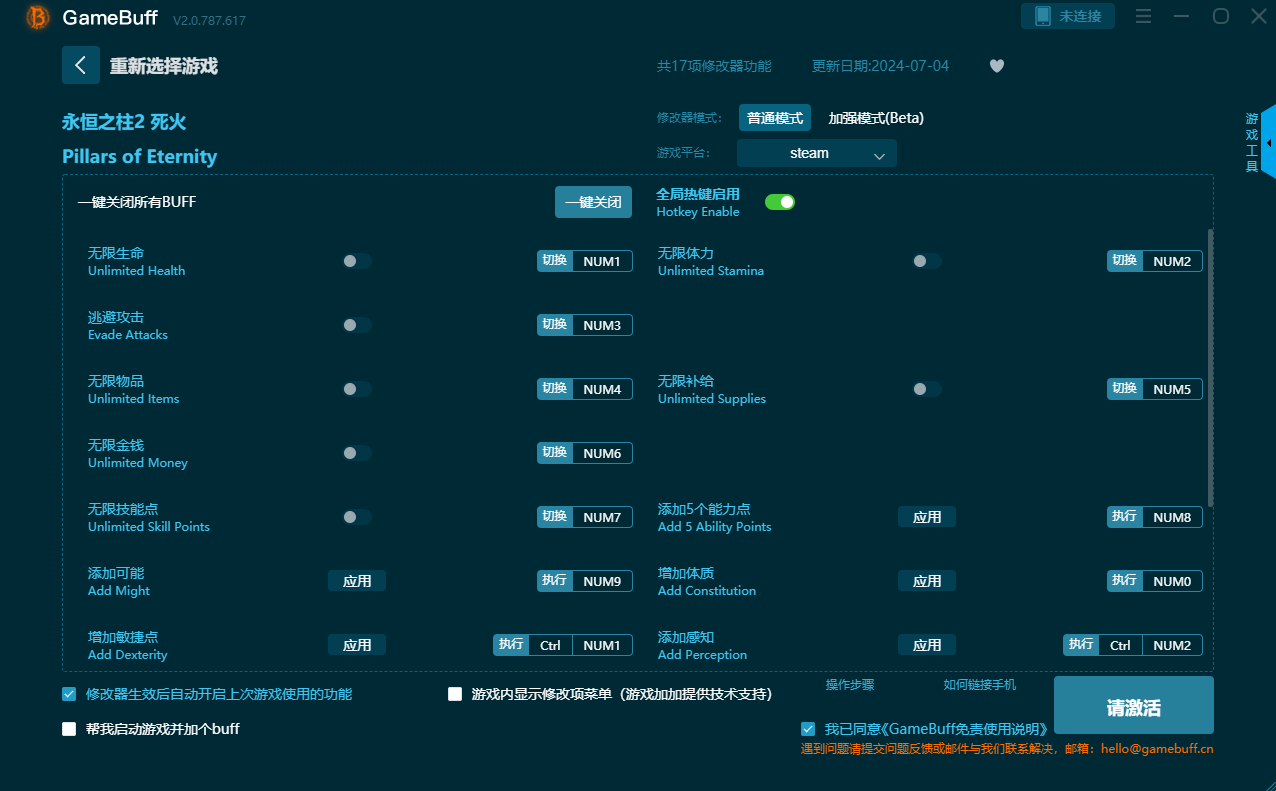The width and height of the screenshot is (1276, 791).
Task: Click the back arrow icon
Action: 81,65
